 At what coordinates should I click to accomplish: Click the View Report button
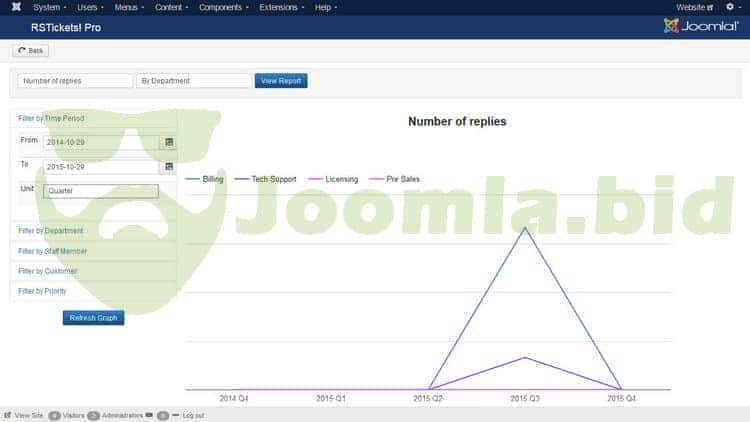(x=281, y=81)
